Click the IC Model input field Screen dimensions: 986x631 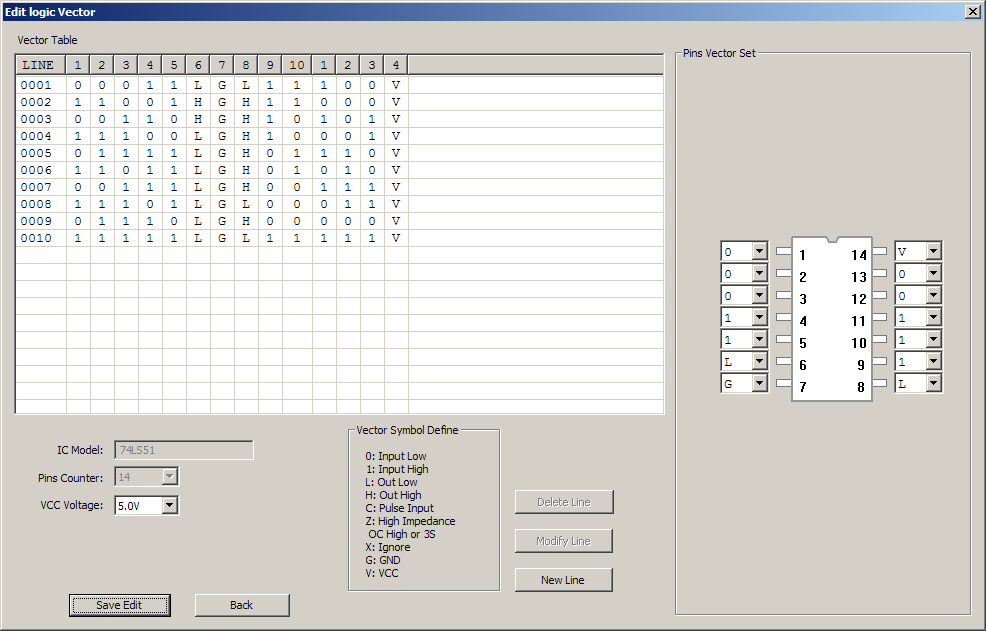183,449
